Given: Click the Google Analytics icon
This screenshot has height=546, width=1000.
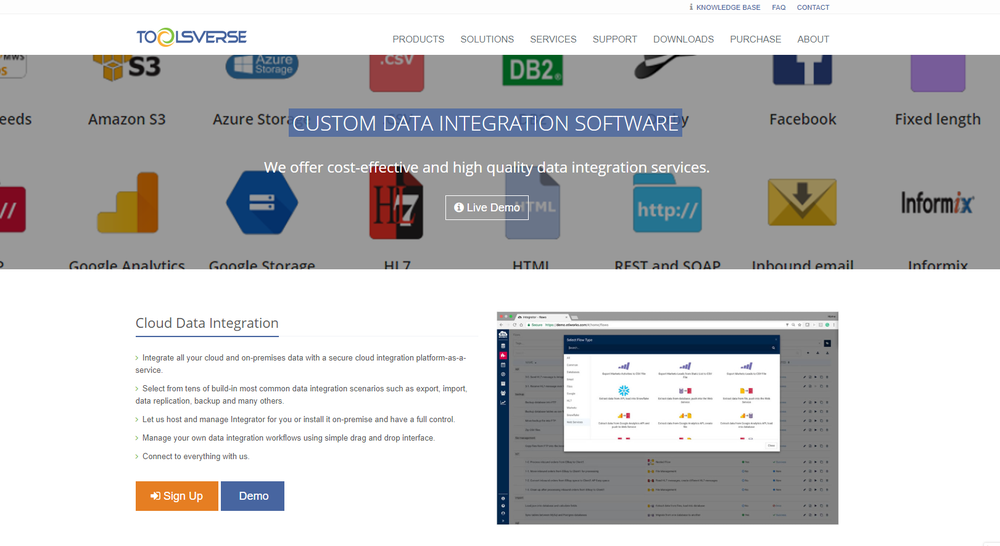Looking at the screenshot, I should [x=128, y=202].
